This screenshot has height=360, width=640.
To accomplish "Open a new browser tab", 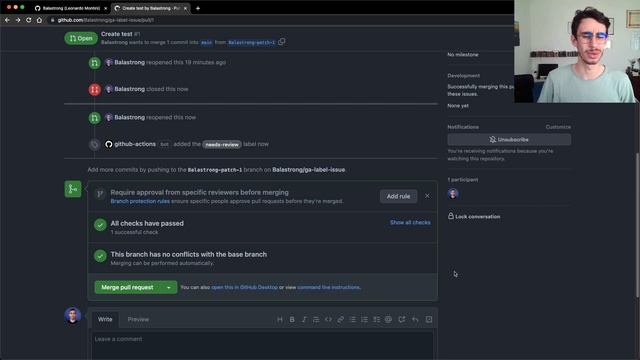I will pyautogui.click(x=198, y=8).
